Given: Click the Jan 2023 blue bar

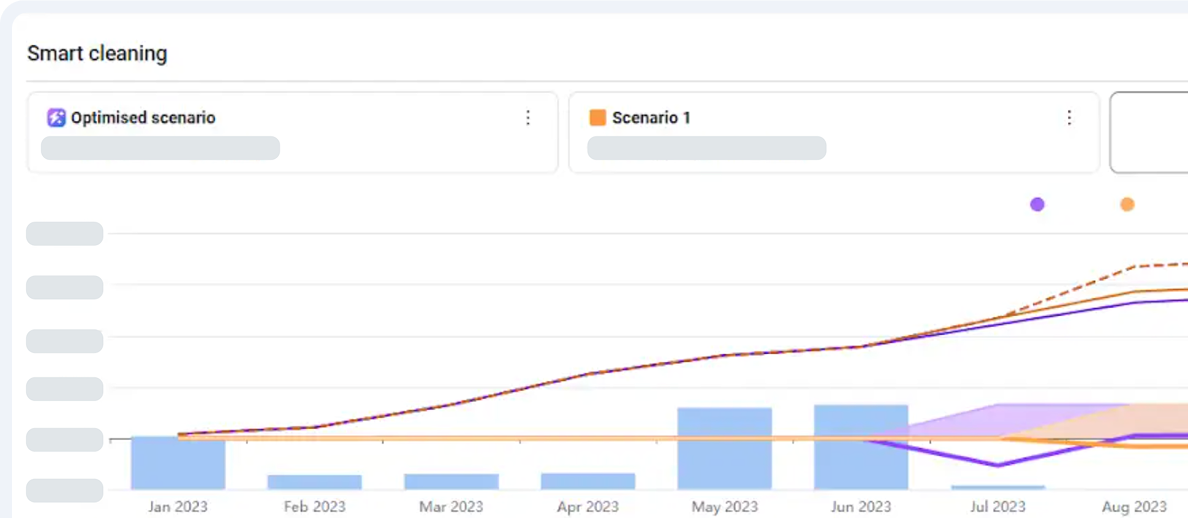Looking at the screenshot, I should pos(178,463).
